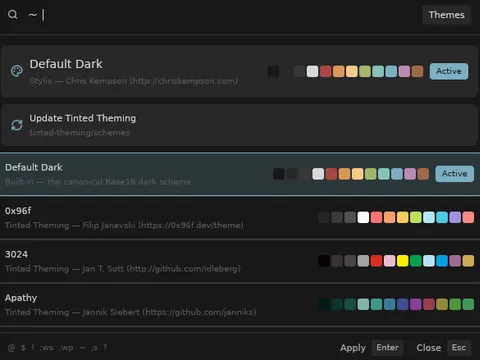480x360 pixels.
Task: Click lime green swatch in 0x96f row
Action: point(416,217)
